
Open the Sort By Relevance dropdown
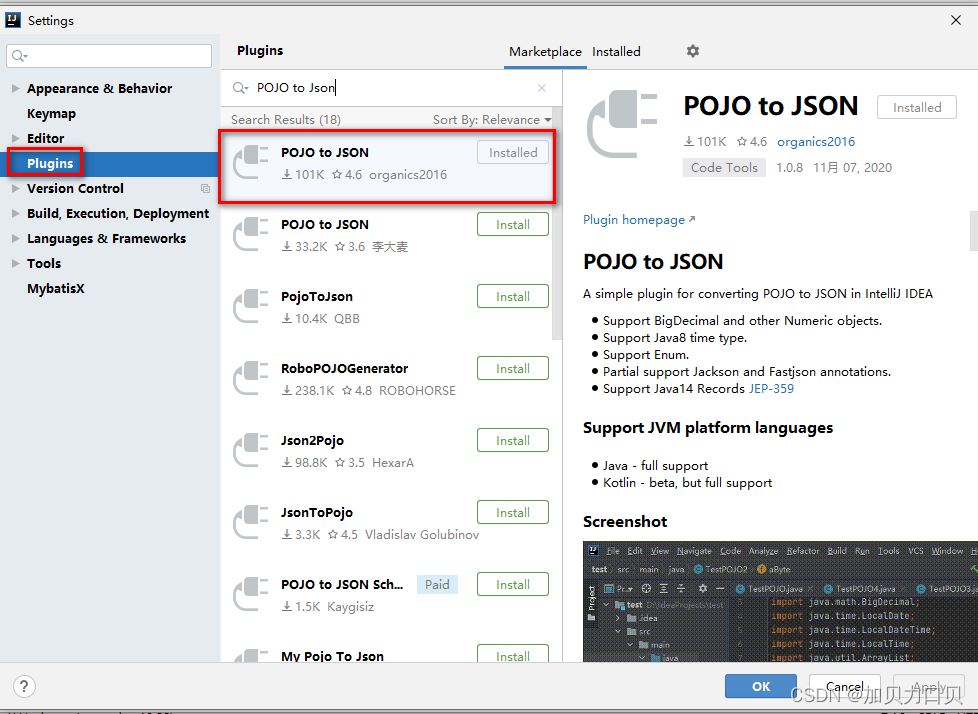[491, 120]
